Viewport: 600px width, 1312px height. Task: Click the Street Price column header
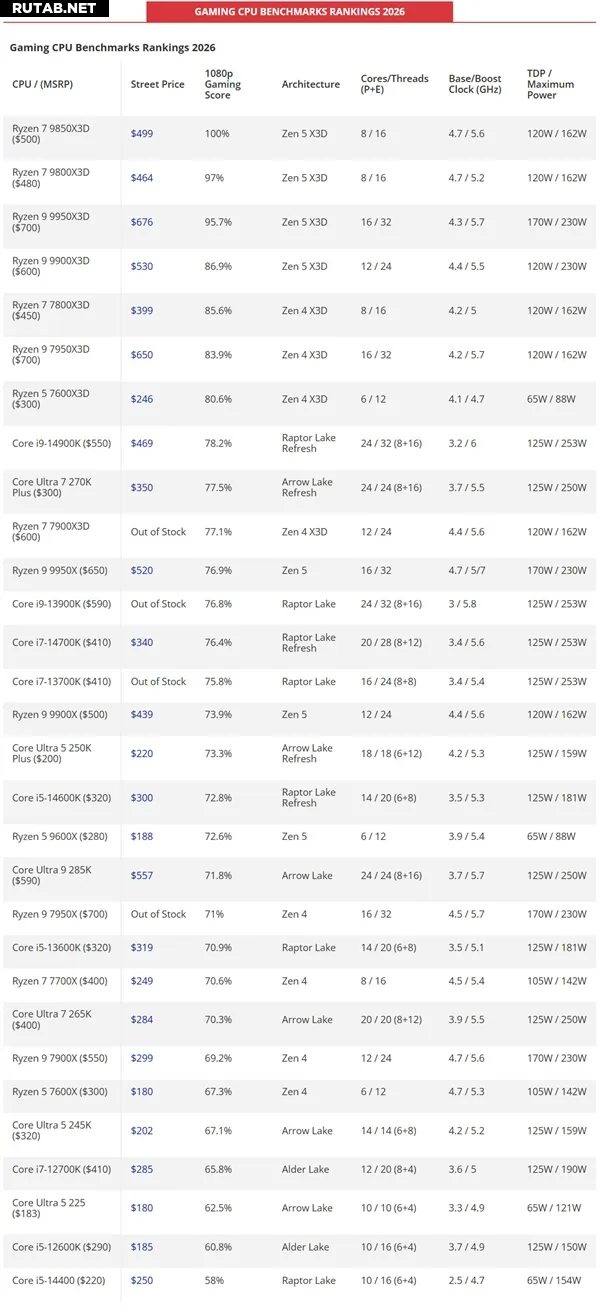tap(157, 85)
